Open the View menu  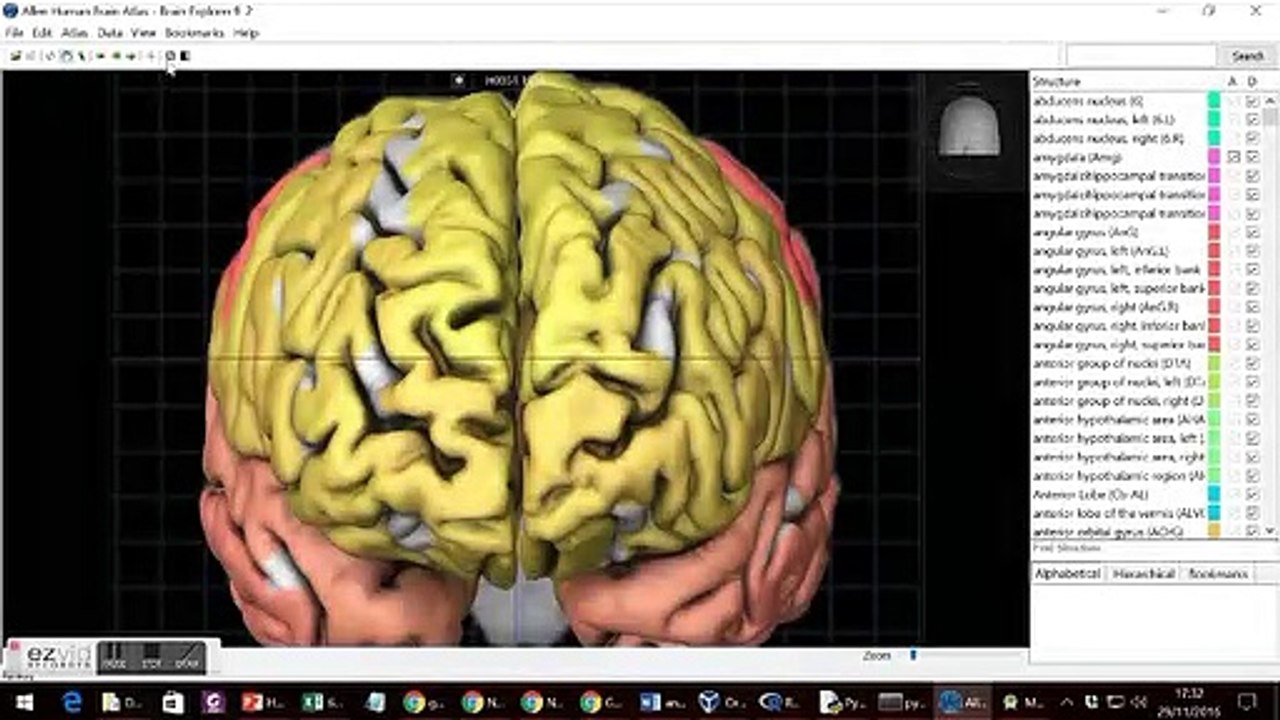pyautogui.click(x=144, y=33)
